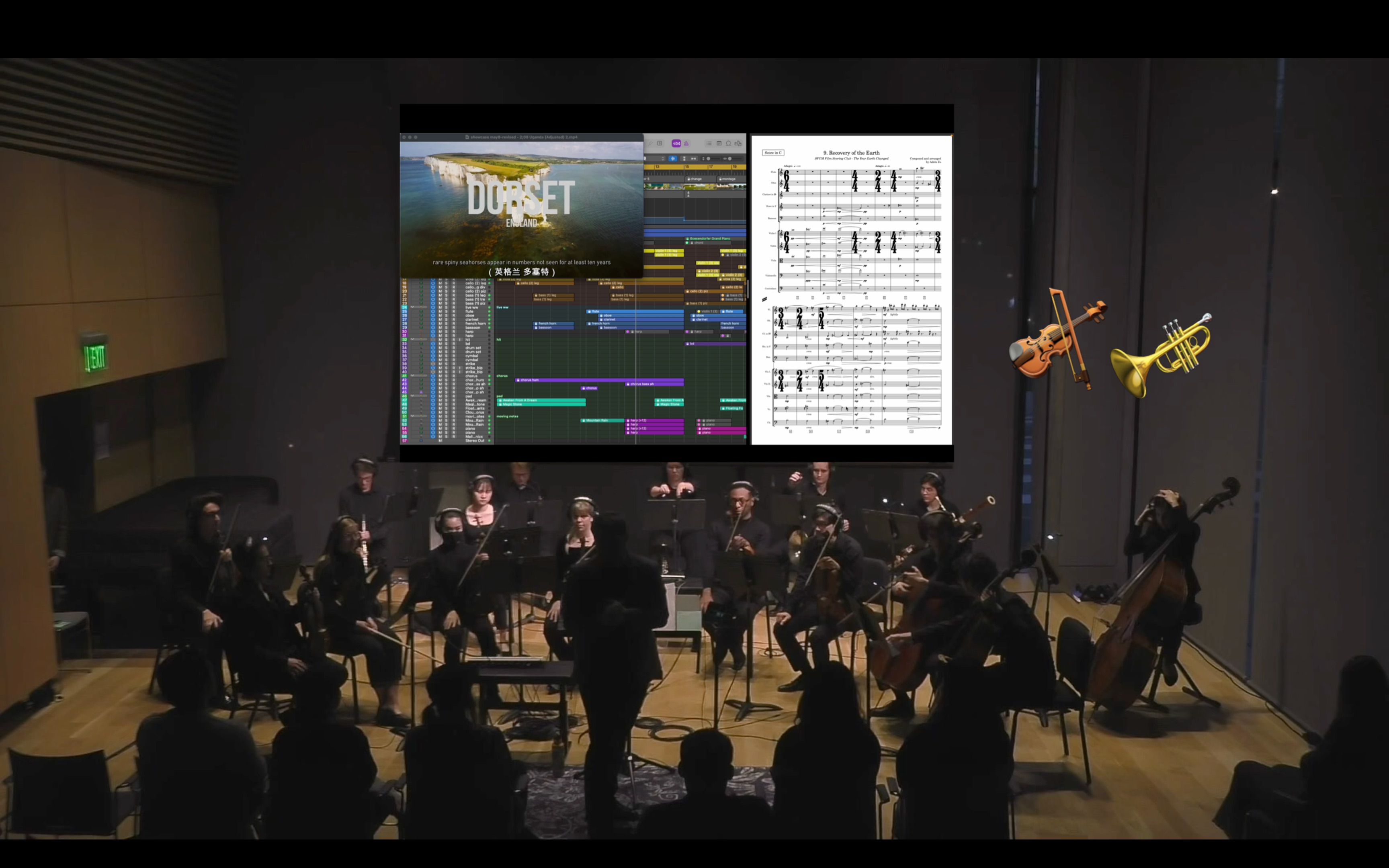Select the Stereo Out track name
The image size is (1389, 868).
pos(475,441)
